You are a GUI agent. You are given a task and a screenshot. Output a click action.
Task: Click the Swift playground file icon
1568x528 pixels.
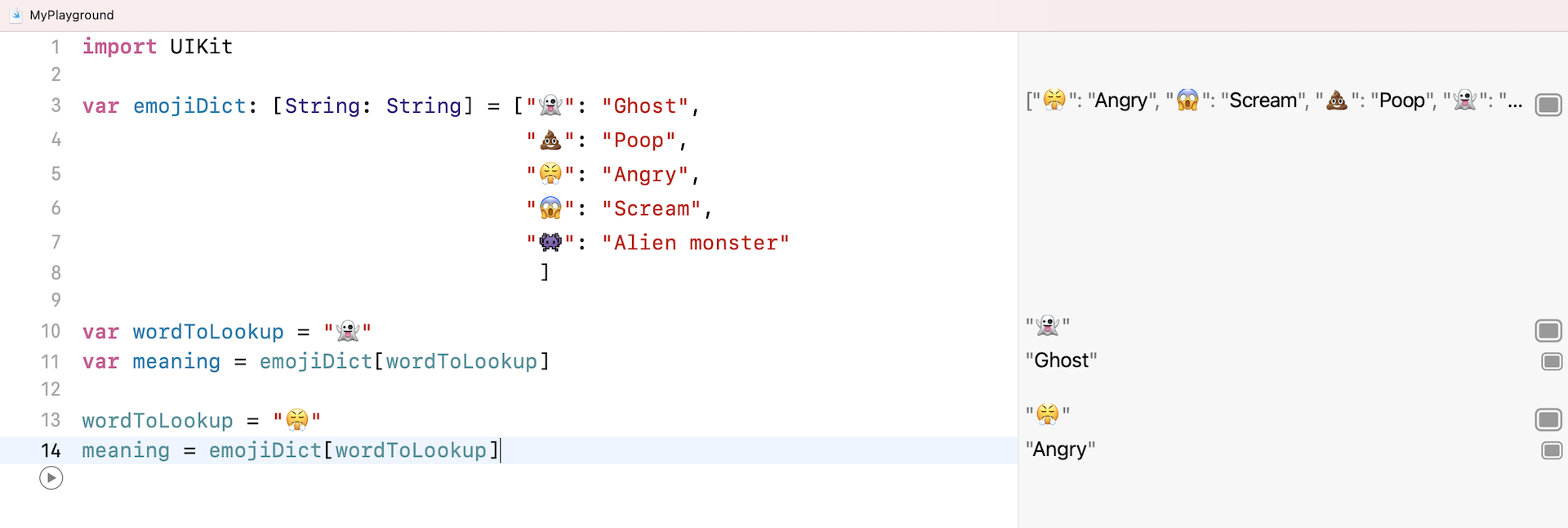click(15, 15)
